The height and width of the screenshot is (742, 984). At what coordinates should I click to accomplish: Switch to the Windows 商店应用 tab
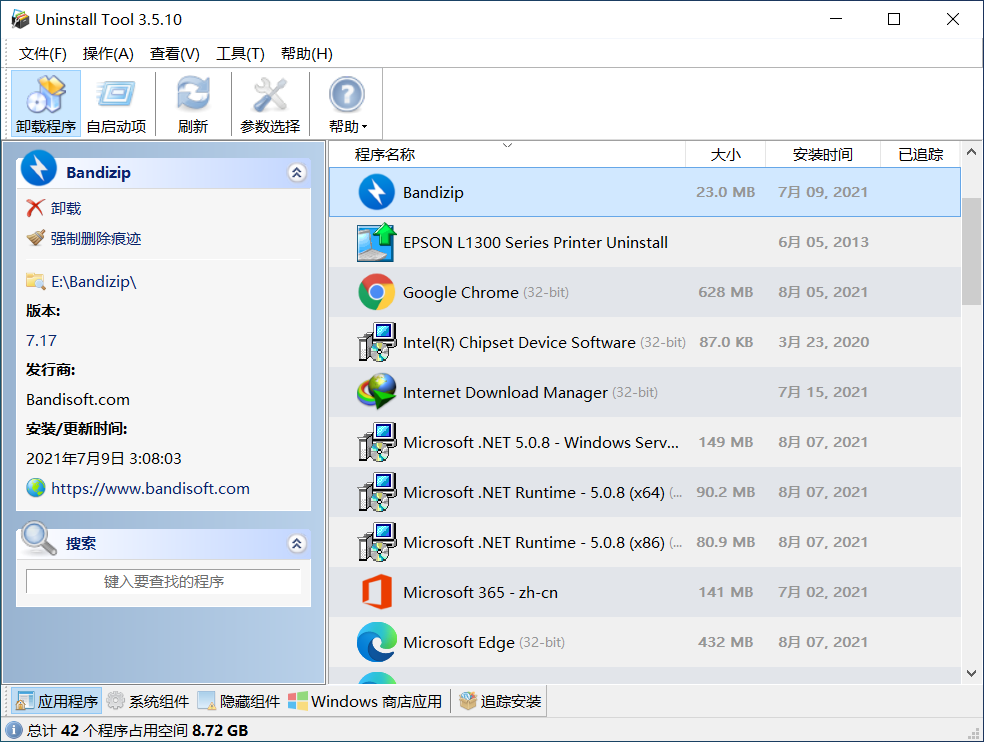[x=366, y=701]
